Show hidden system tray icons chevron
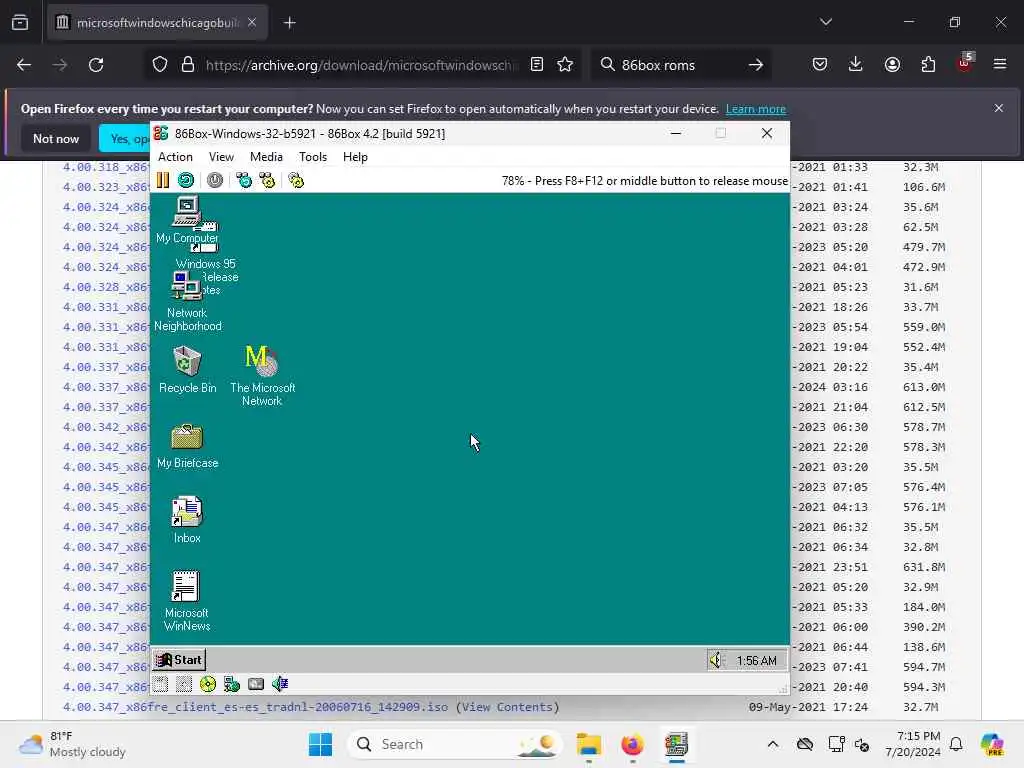 [x=773, y=744]
